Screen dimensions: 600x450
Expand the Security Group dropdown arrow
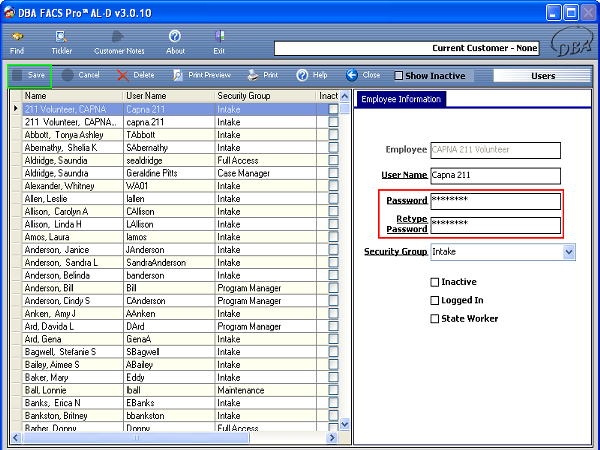click(569, 252)
